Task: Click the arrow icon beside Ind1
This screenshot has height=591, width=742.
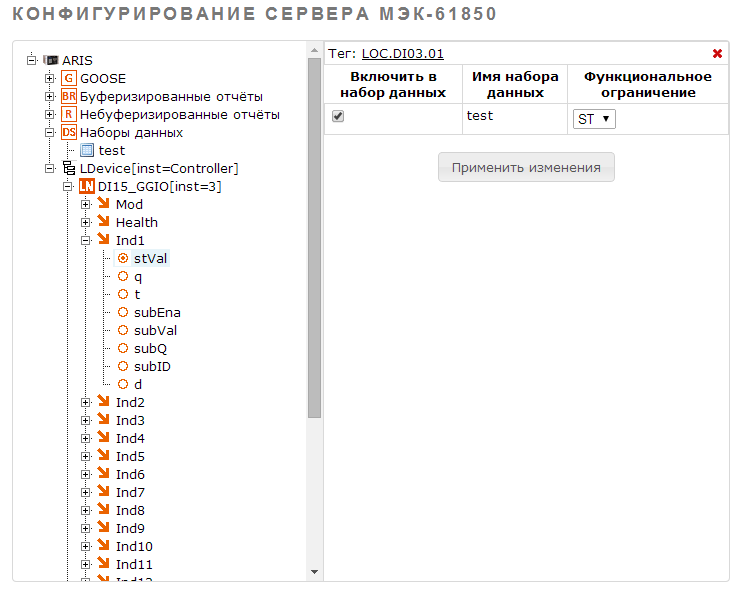Action: coord(104,239)
